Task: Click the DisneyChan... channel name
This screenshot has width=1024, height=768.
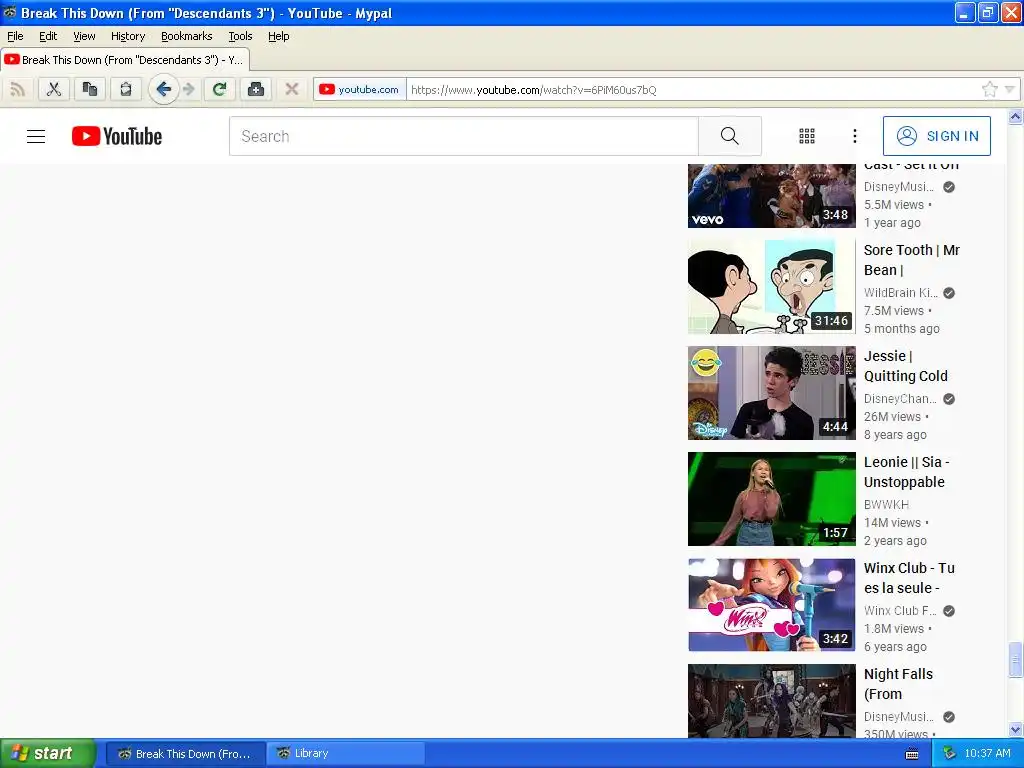Action: coord(900,398)
